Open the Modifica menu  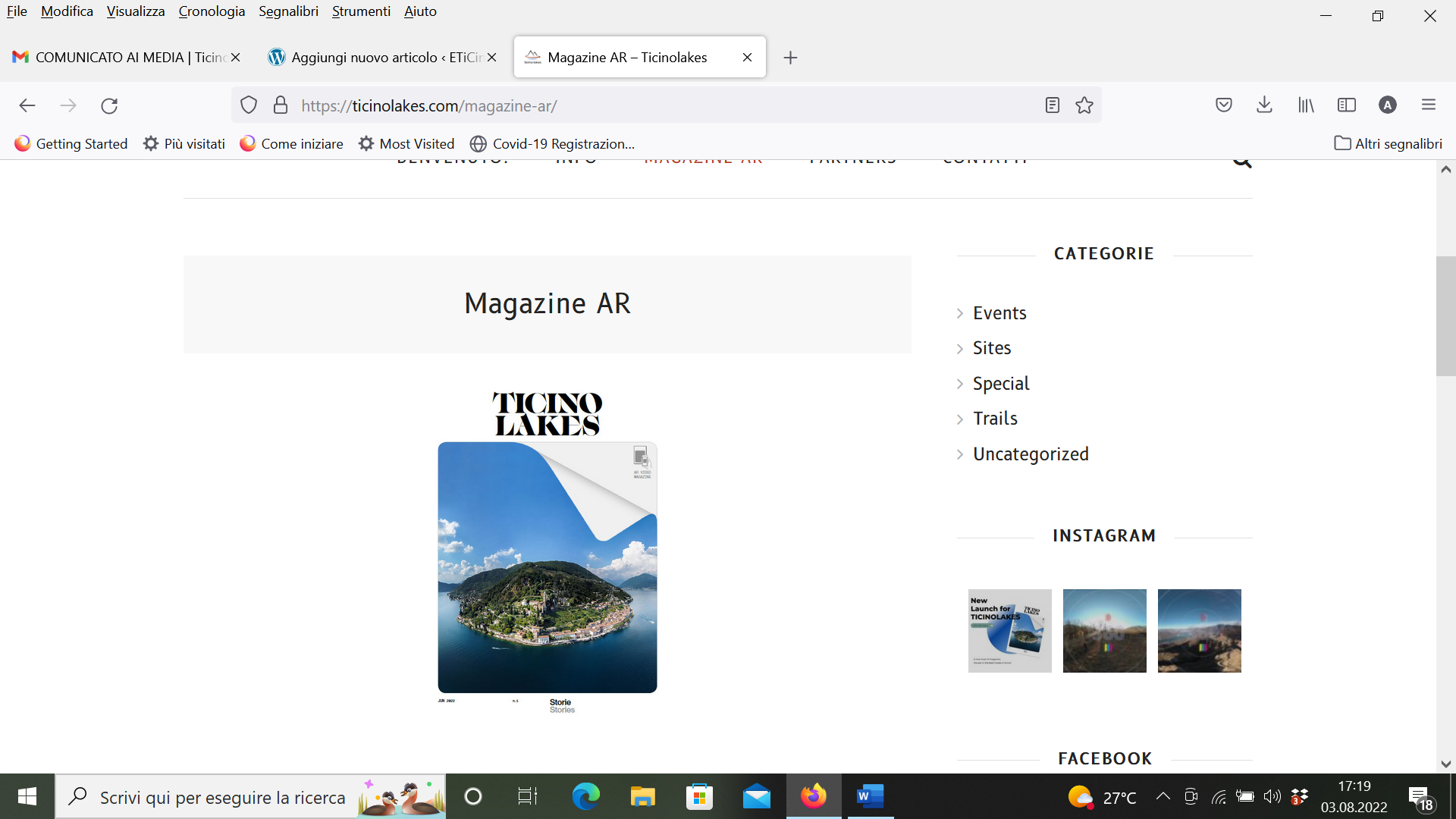tap(67, 11)
